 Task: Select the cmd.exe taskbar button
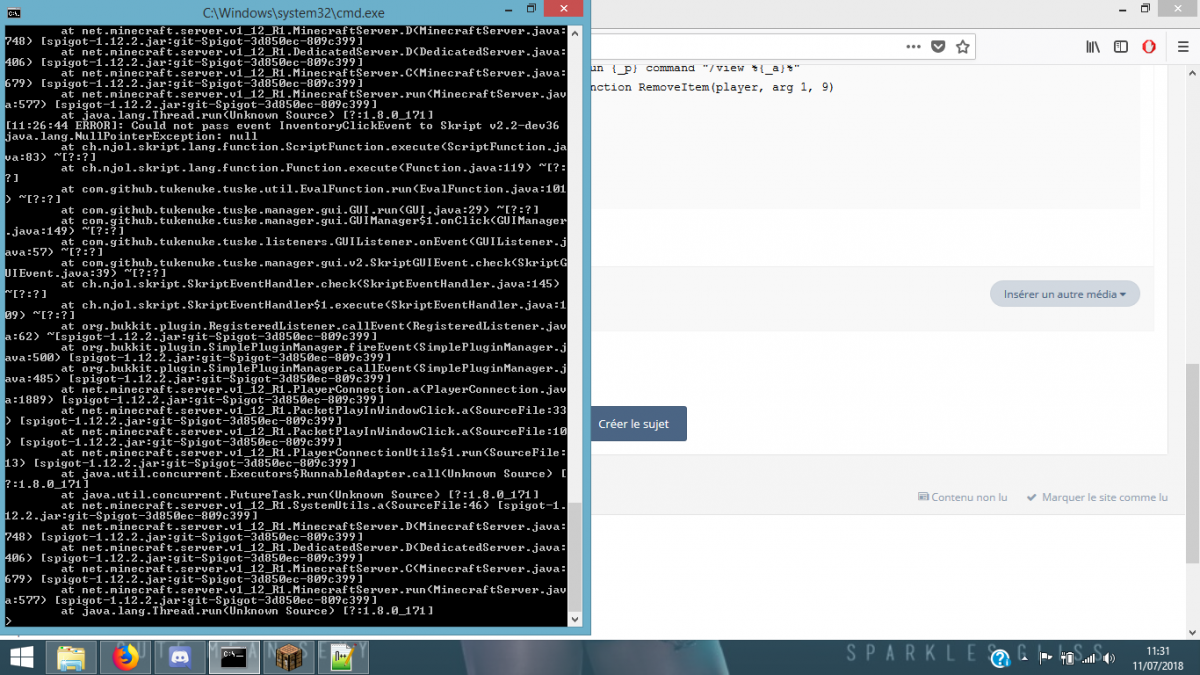(x=234, y=658)
